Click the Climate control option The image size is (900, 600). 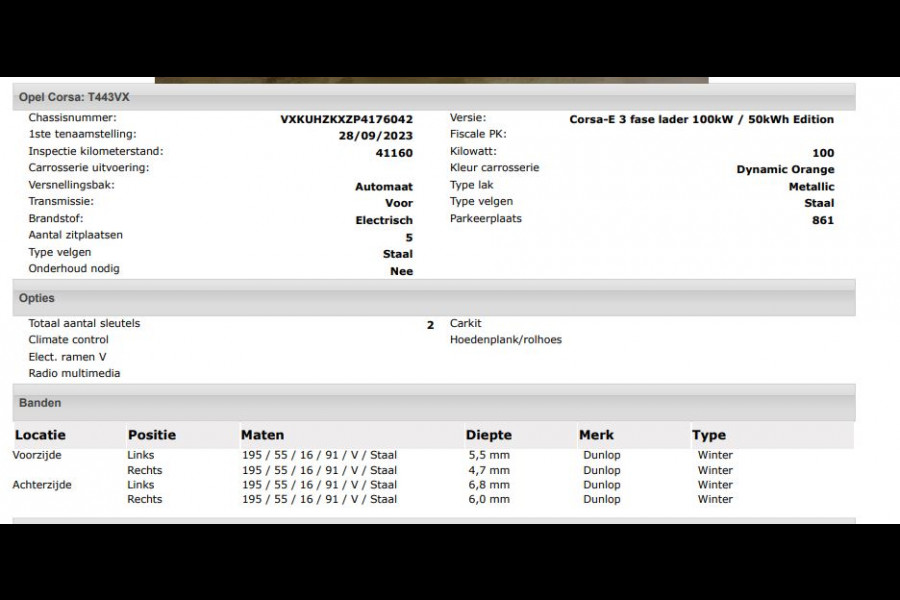68,340
